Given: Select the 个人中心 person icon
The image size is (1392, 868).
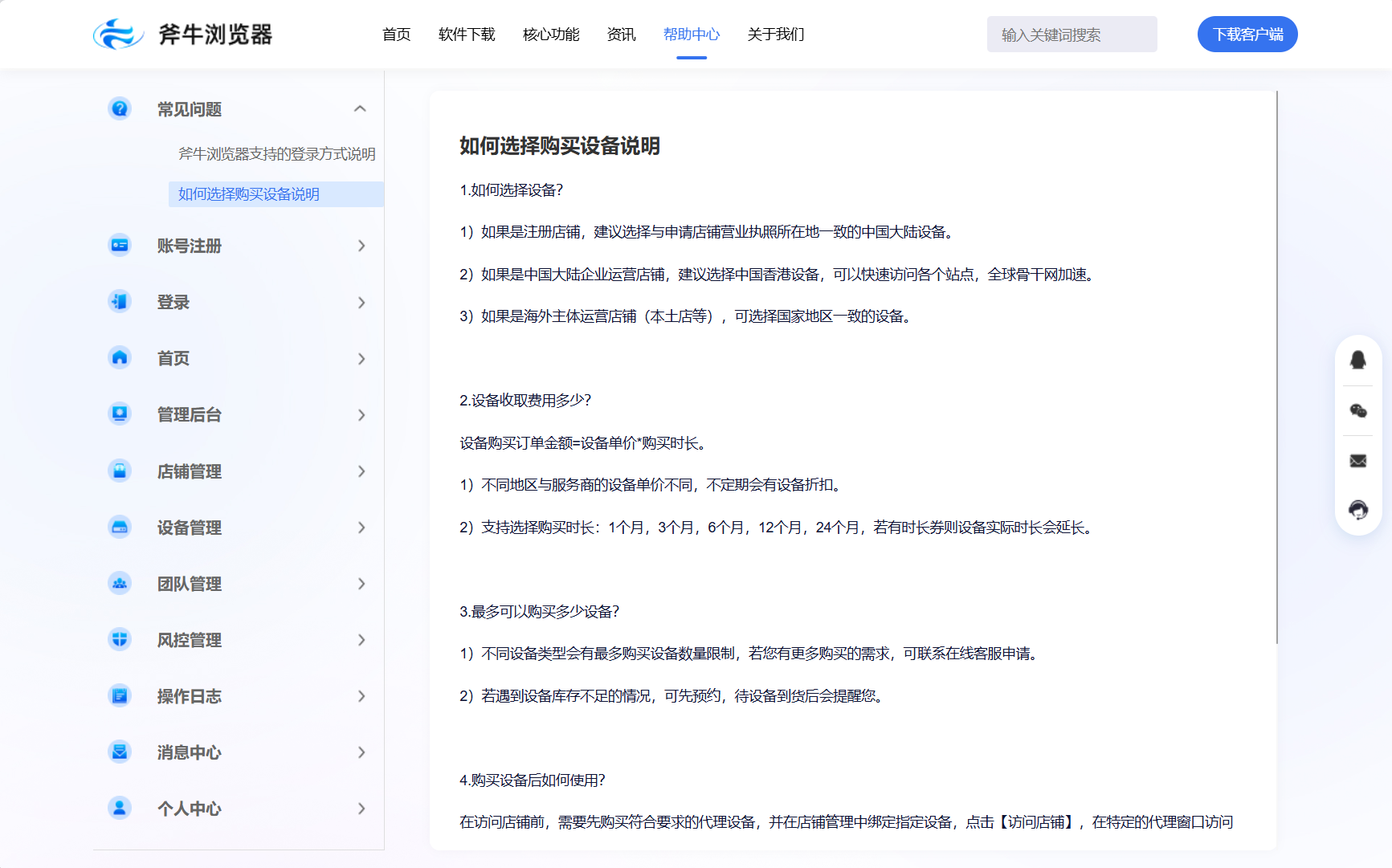Looking at the screenshot, I should pos(119,808).
